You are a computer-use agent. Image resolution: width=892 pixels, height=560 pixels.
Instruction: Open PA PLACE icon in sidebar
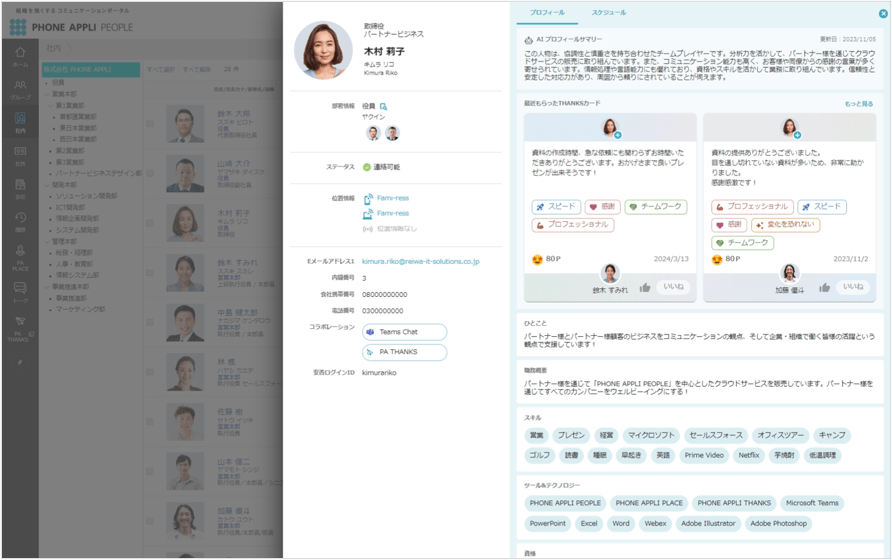click(20, 257)
